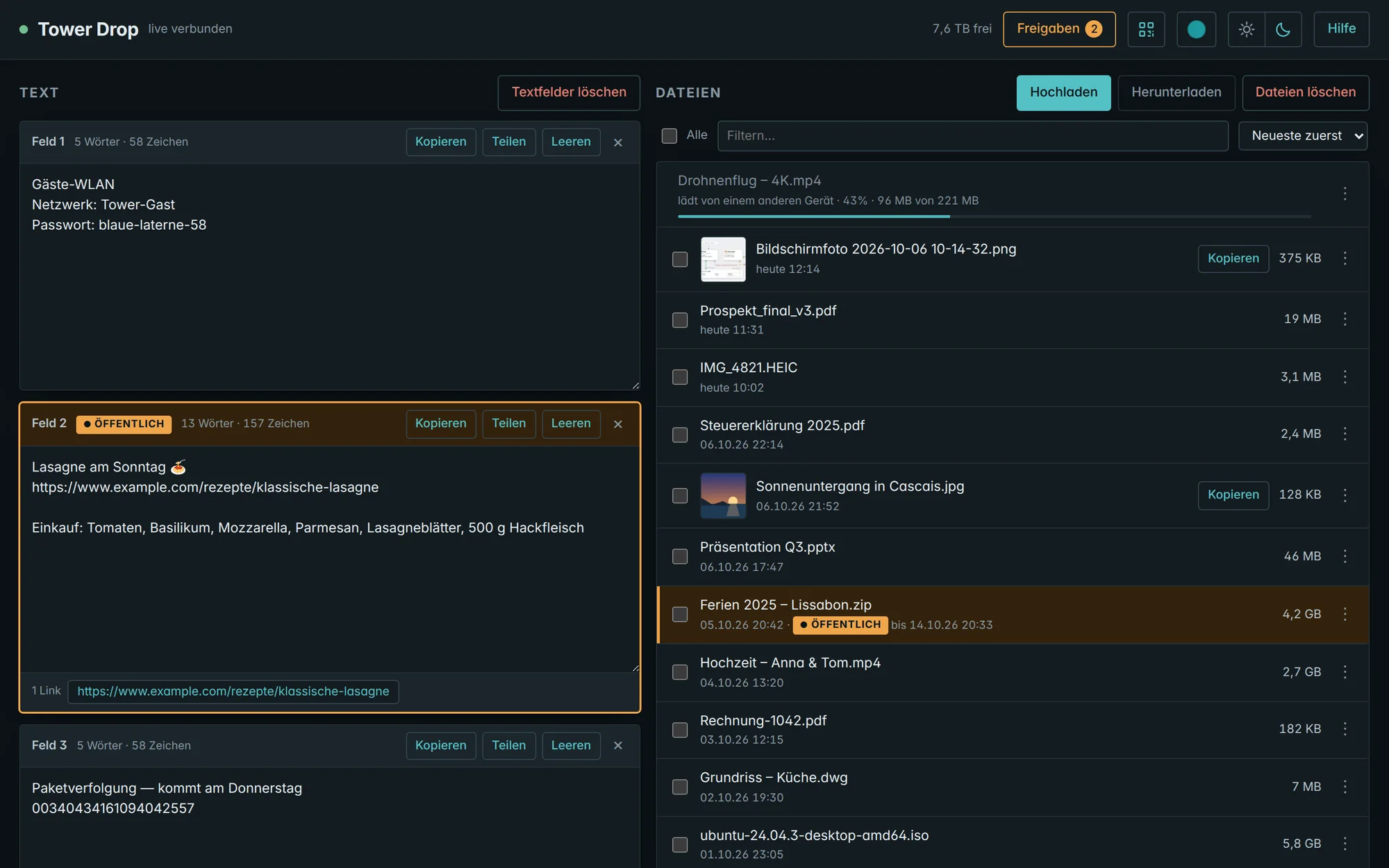Image resolution: width=1389 pixels, height=868 pixels.
Task: Open three-dot menu for Prospekt_final_v3.pdf
Action: click(x=1345, y=319)
